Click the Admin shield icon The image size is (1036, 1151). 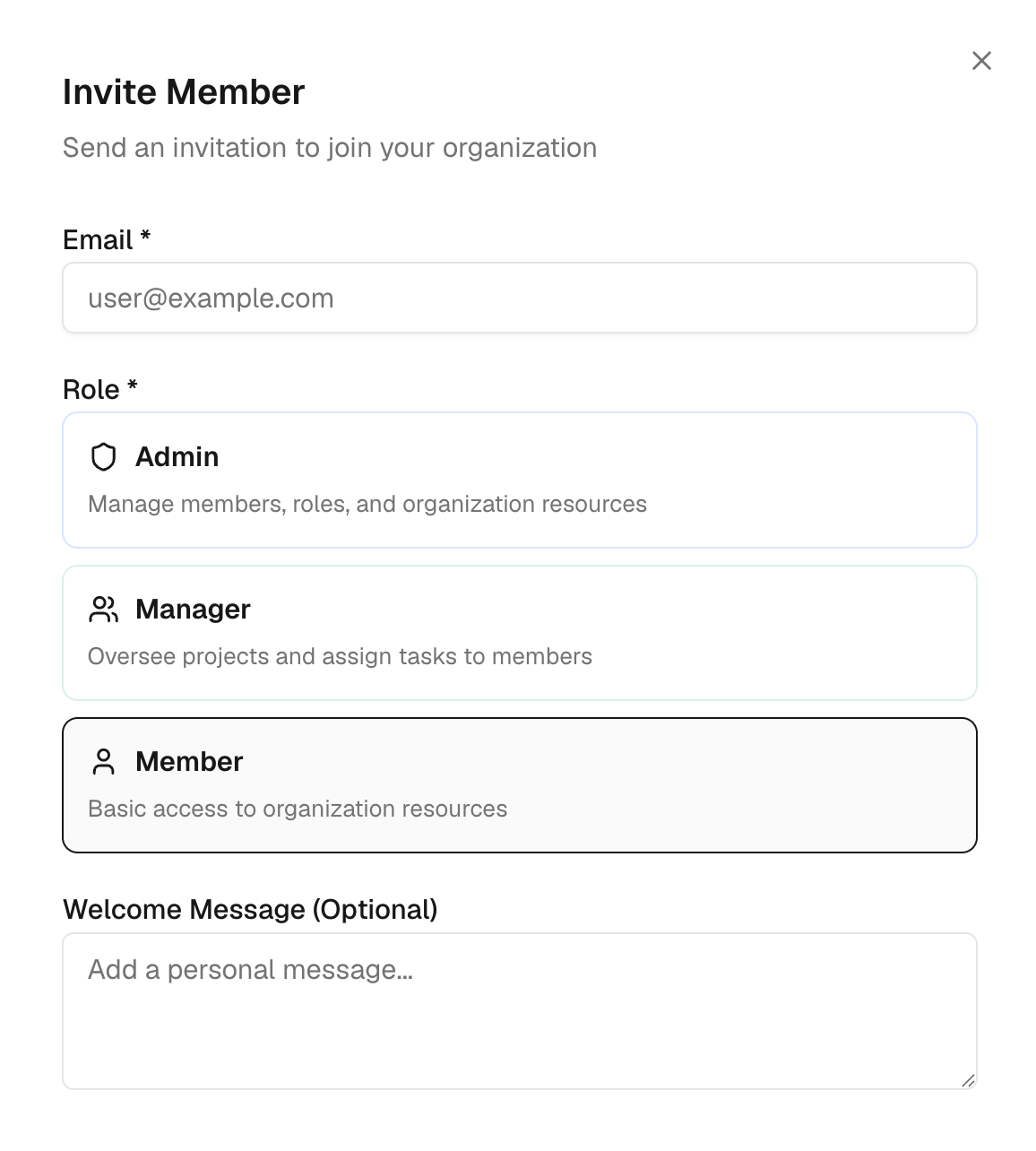click(x=104, y=457)
